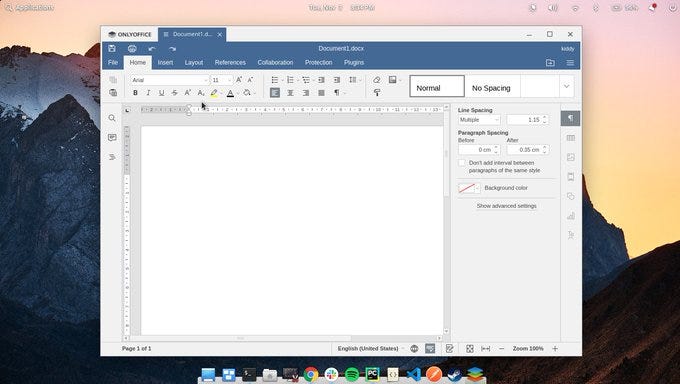Print the document with the printer icon
Viewport: 680px width, 384px height.
click(132, 49)
